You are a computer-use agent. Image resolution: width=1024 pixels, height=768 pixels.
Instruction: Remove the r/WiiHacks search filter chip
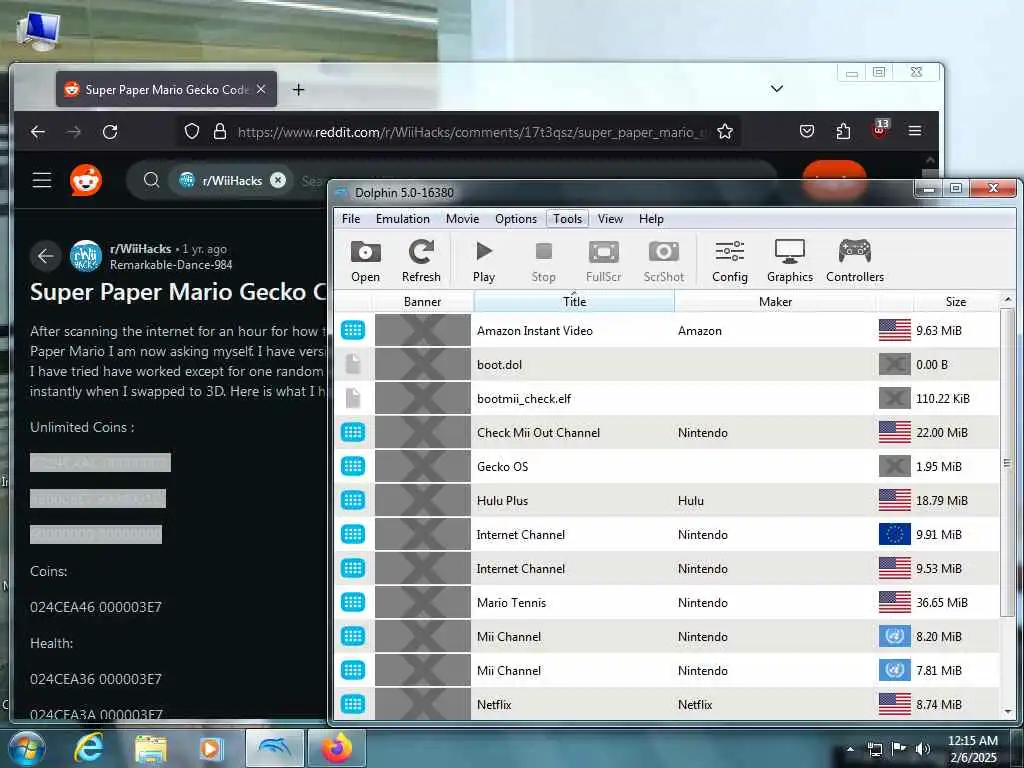coord(278,180)
